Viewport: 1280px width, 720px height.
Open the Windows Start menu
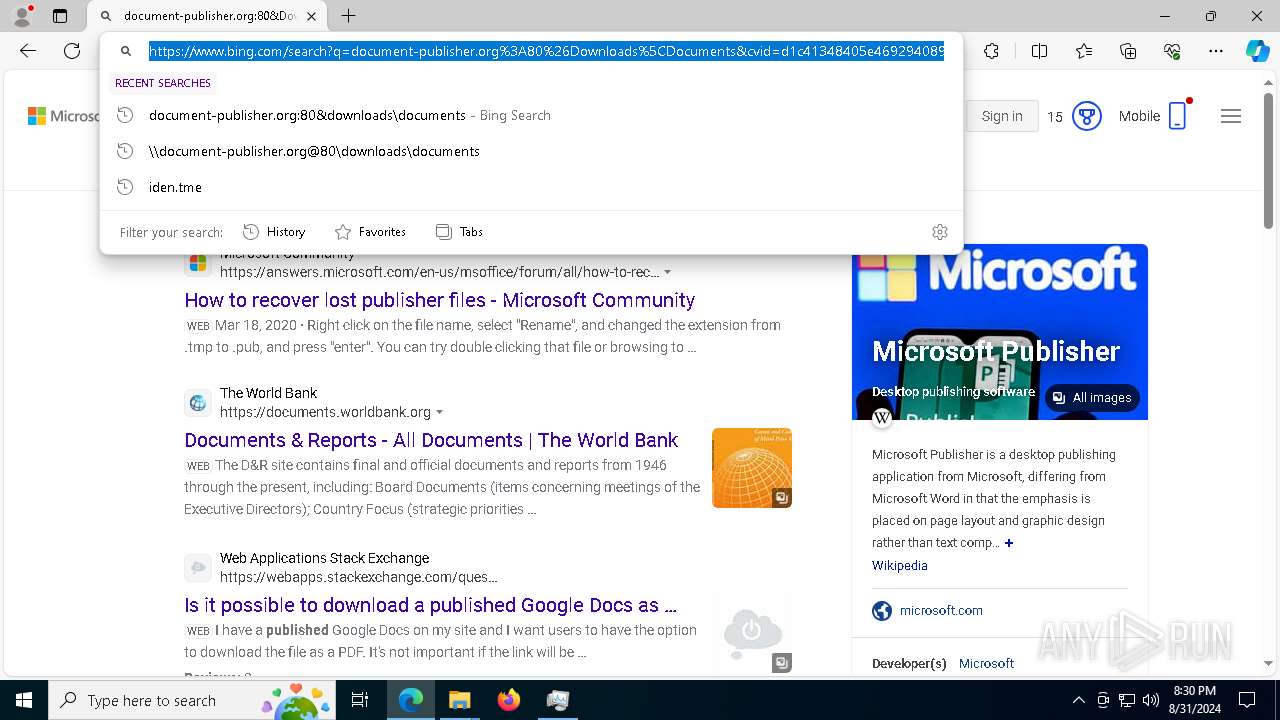(24, 700)
